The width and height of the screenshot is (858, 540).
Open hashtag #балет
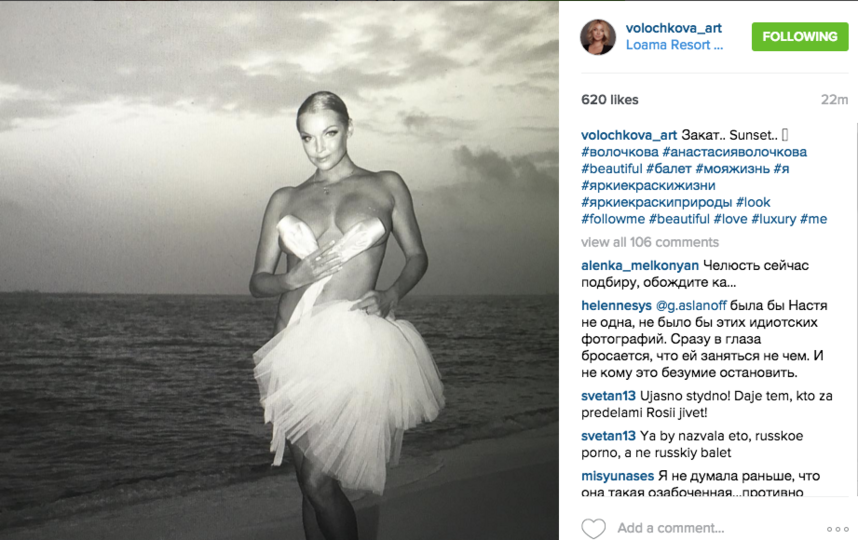(x=669, y=169)
